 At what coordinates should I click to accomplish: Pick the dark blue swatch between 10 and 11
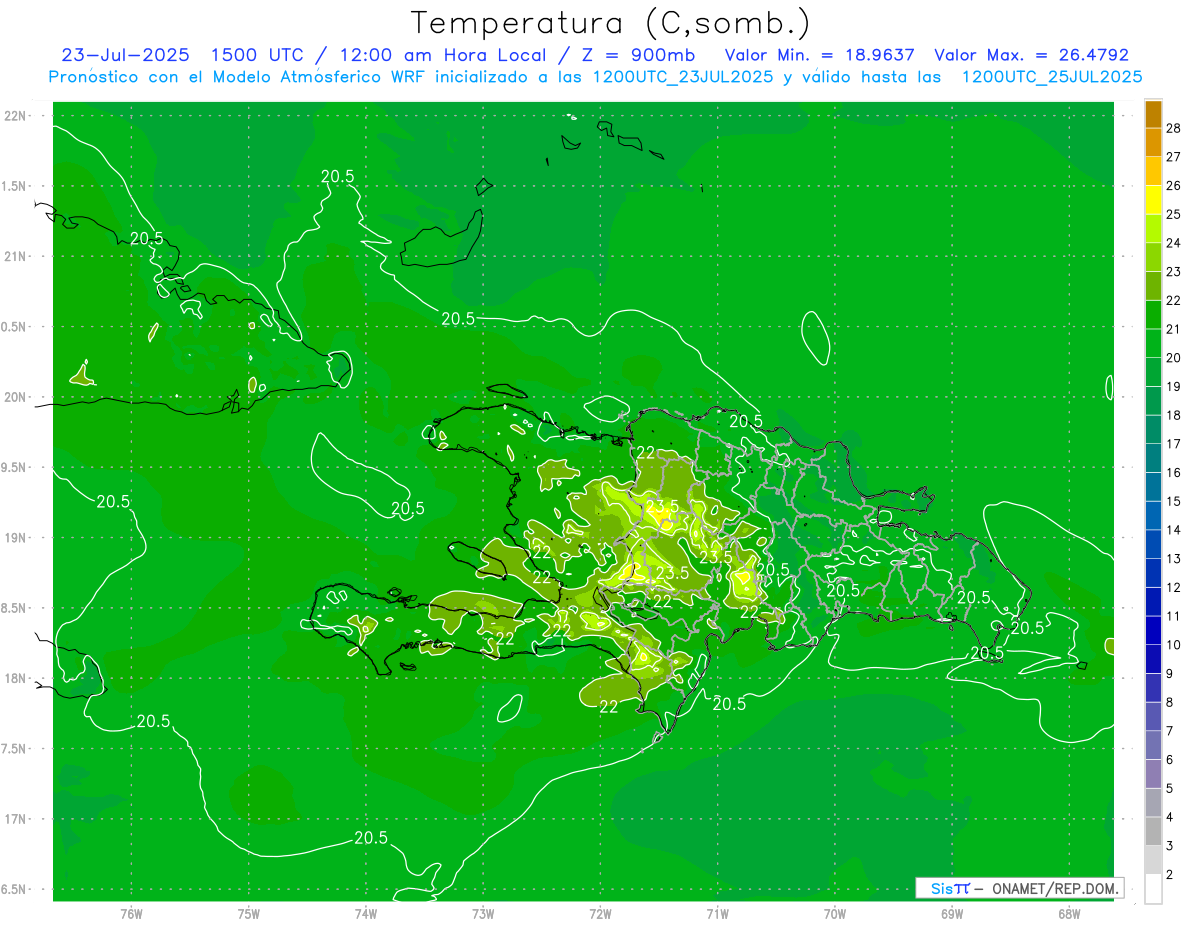pos(1153,630)
